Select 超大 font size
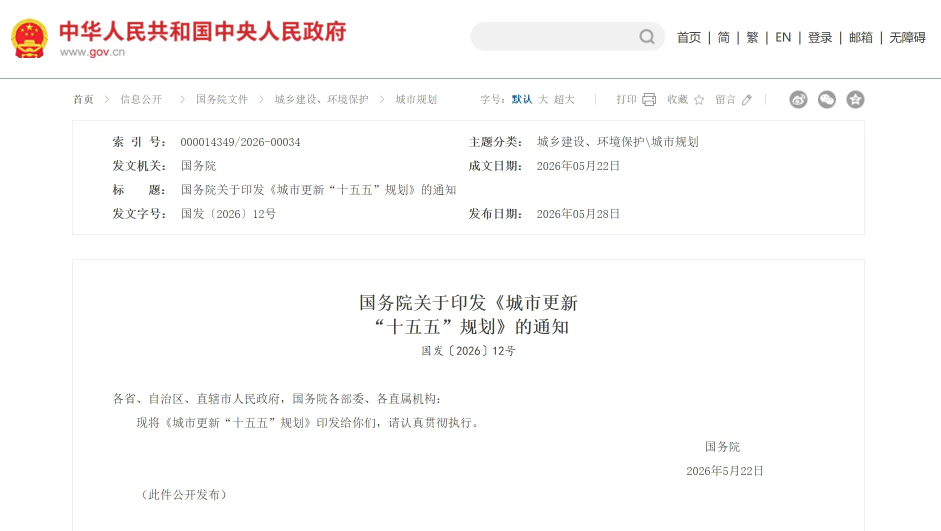 pos(564,100)
